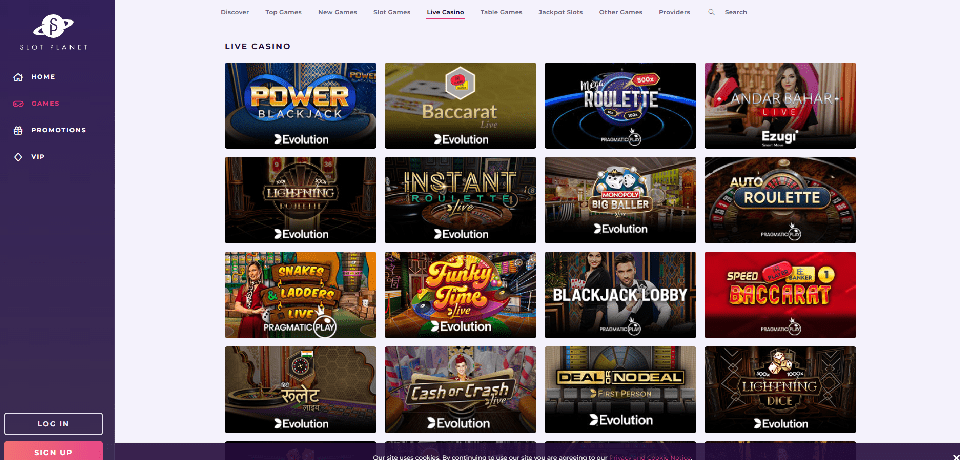The height and width of the screenshot is (460, 960).
Task: Select the Jackpot Slots tab
Action: point(560,12)
